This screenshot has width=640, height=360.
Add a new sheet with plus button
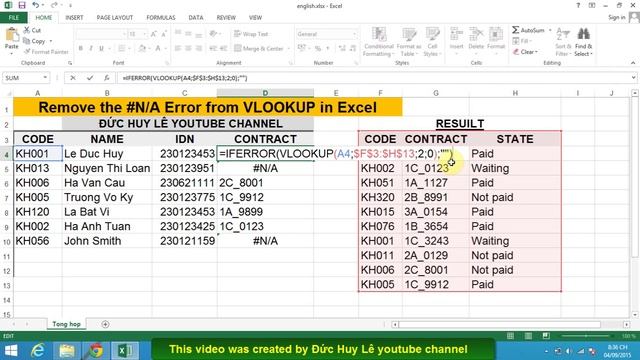[x=105, y=324]
